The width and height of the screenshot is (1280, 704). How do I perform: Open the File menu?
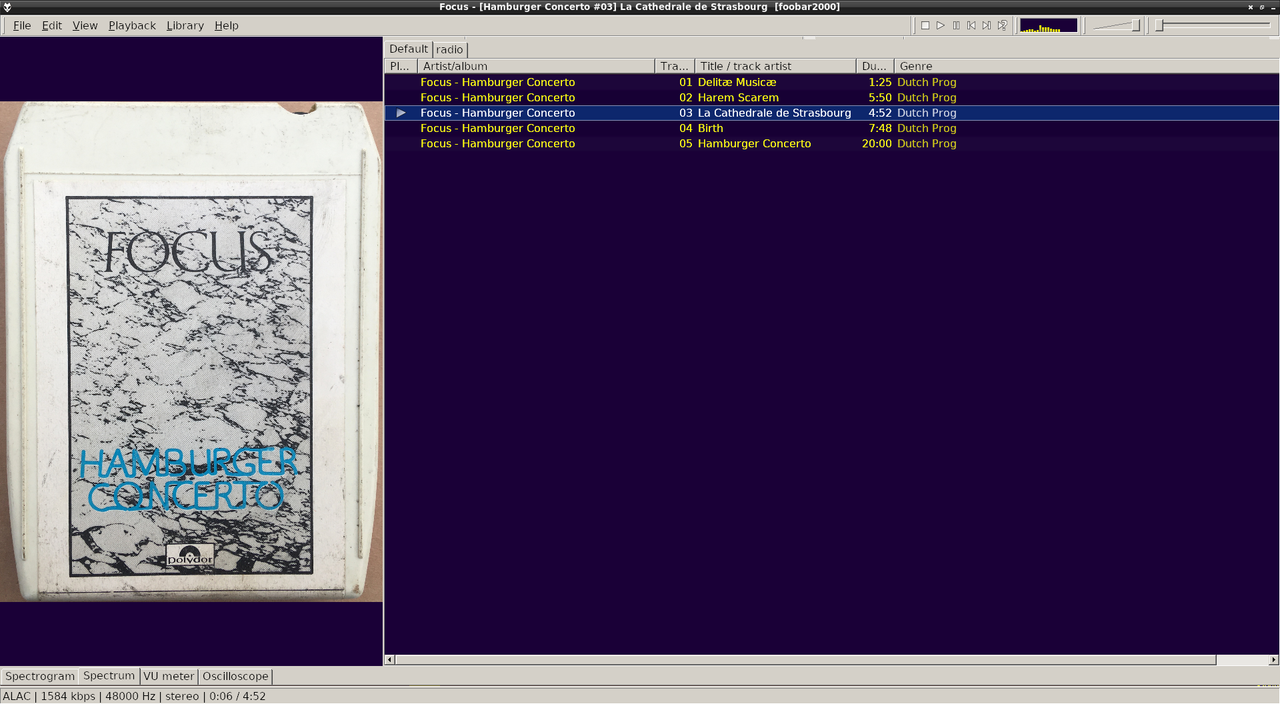pyautogui.click(x=21, y=25)
